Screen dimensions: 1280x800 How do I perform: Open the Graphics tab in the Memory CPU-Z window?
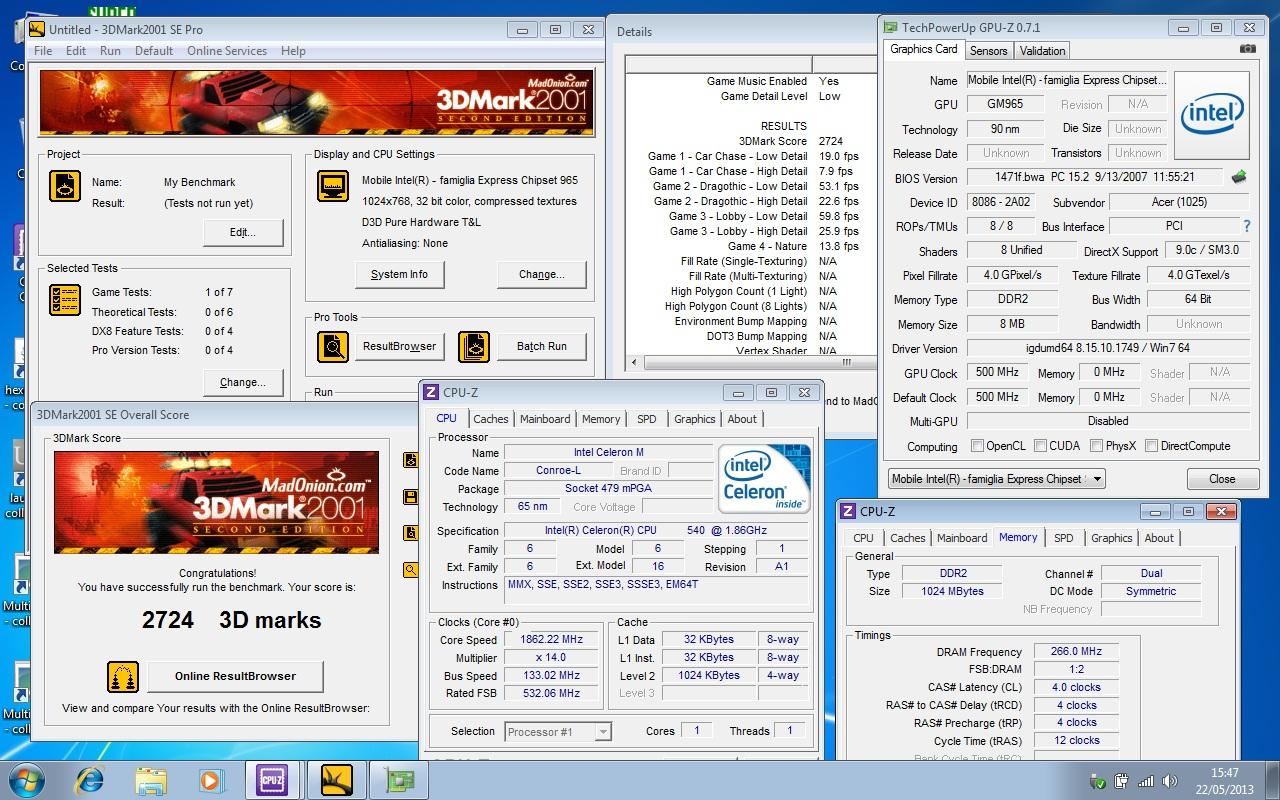(x=1111, y=538)
